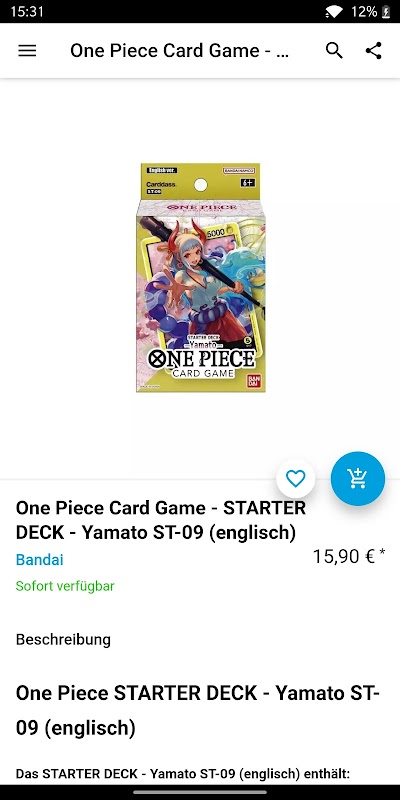Tap the Wi-Fi signal icon in status bar

[x=334, y=11]
